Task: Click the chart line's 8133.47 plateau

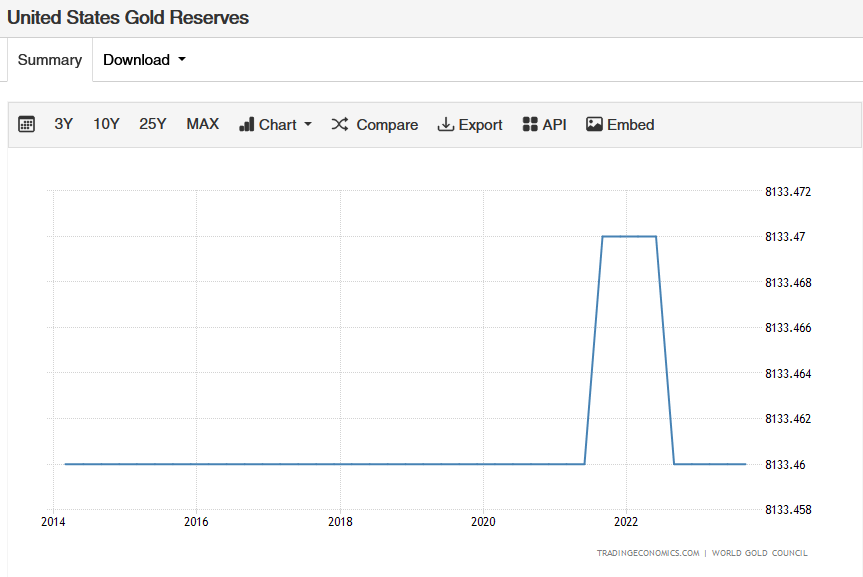Action: [x=629, y=237]
